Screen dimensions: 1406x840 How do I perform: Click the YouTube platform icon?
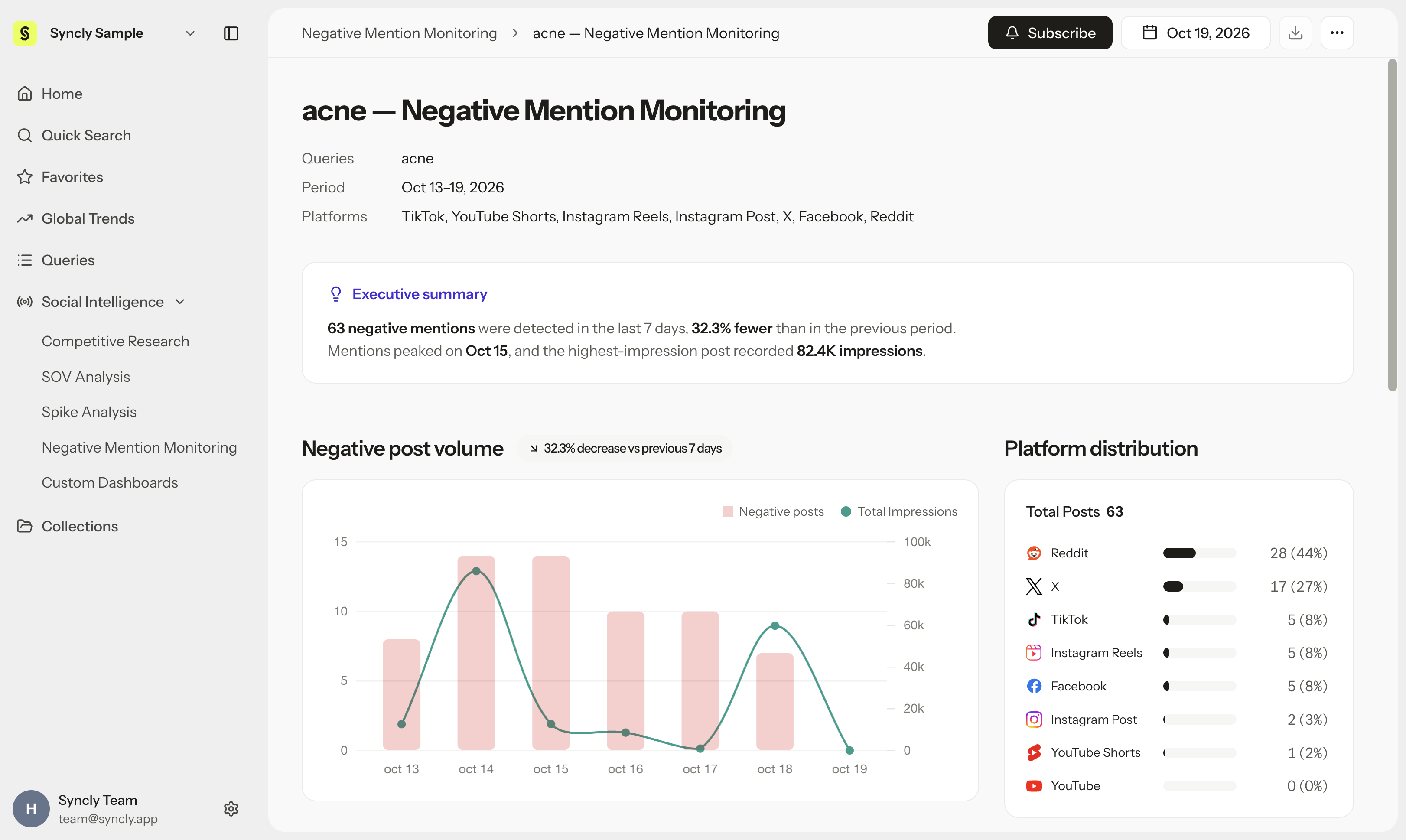[x=1034, y=786]
